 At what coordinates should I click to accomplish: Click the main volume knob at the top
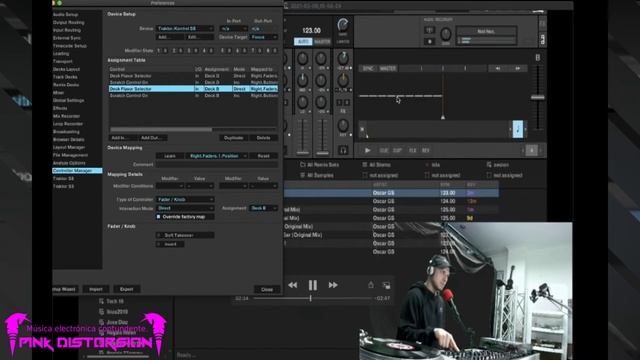pyautogui.click(x=343, y=25)
